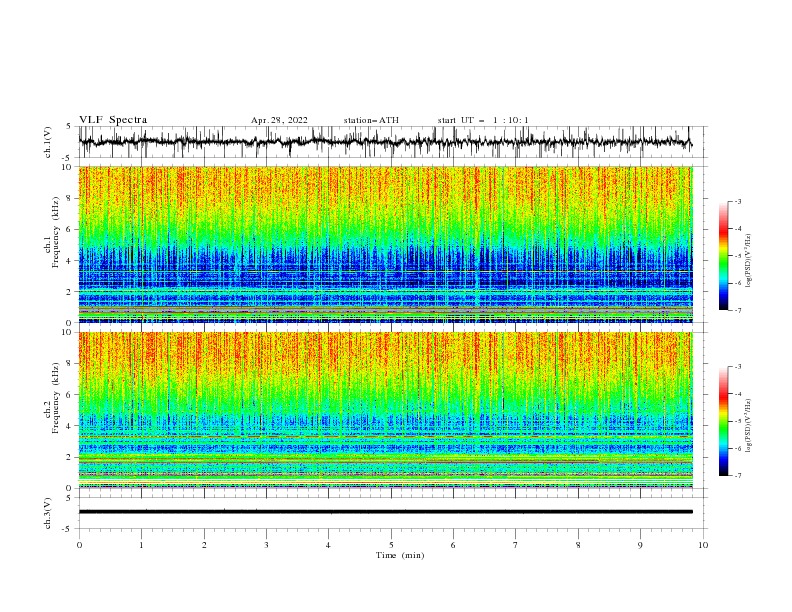The width and height of the screenshot is (792, 612).
Task: Select the date text "Apr. 28, 2022"
Action: 279,120
